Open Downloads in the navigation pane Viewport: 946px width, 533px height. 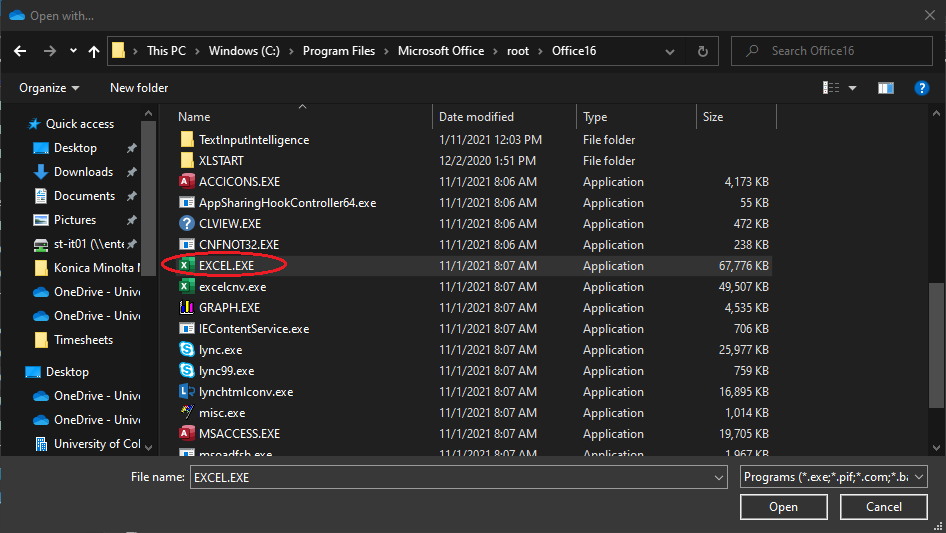[83, 172]
